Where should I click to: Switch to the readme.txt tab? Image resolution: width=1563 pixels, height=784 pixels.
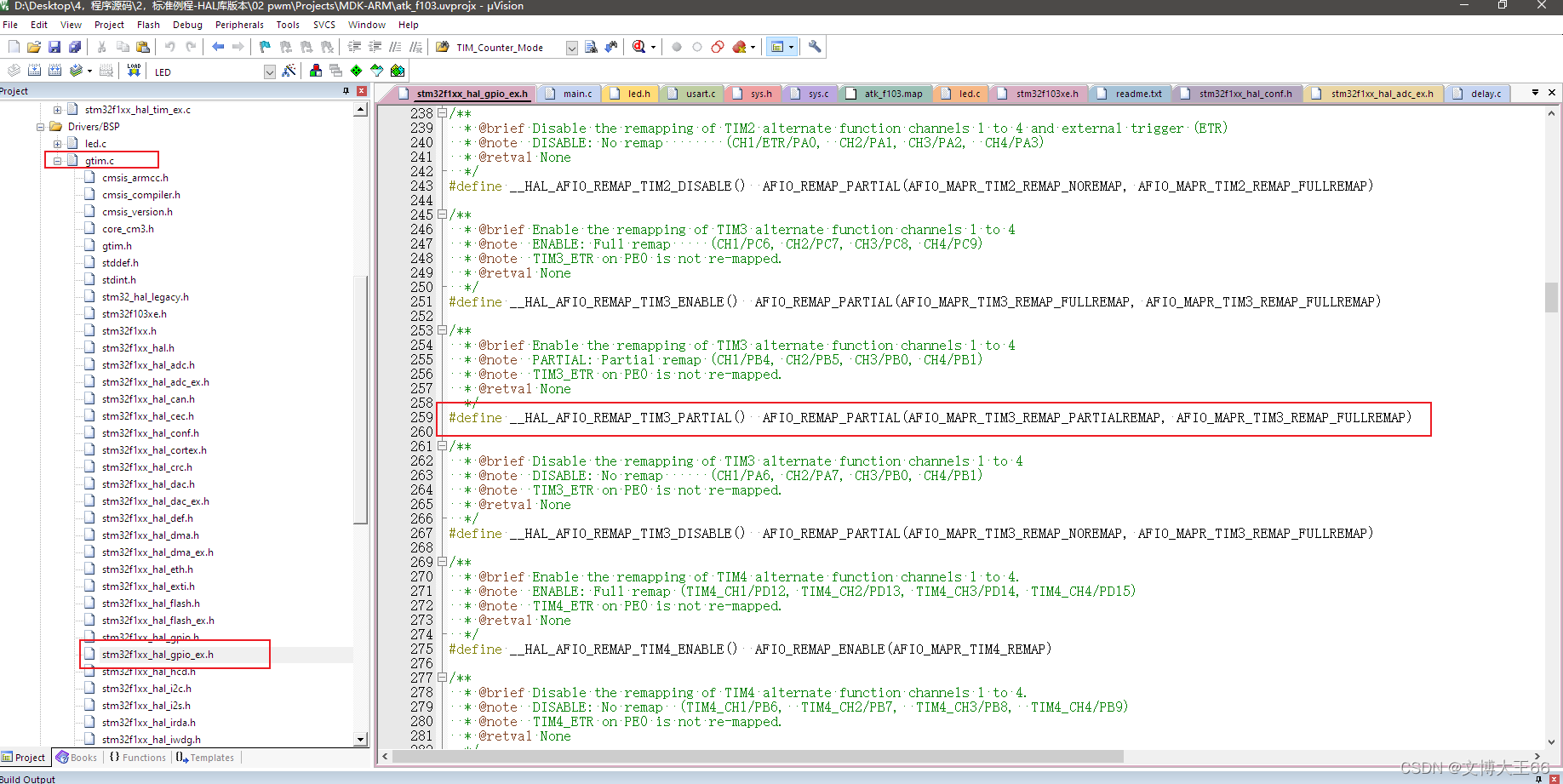click(x=1131, y=94)
